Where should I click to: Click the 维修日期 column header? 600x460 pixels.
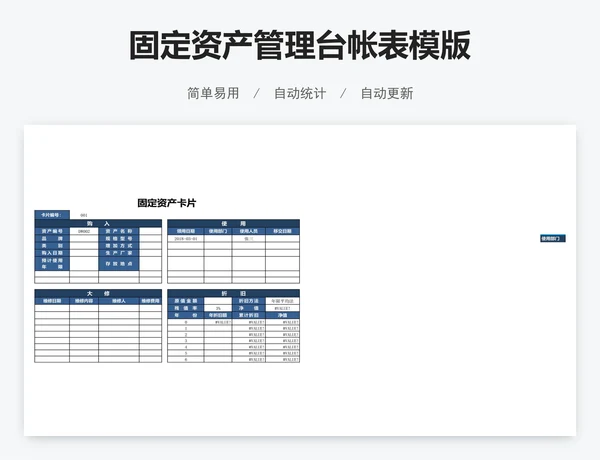[x=52, y=301]
